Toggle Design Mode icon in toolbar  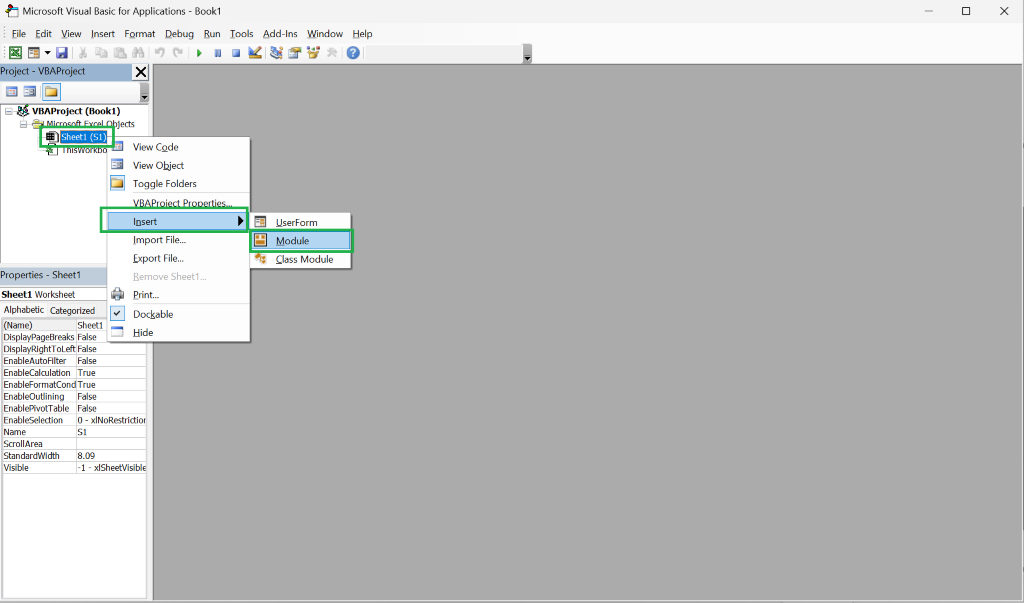pos(255,53)
